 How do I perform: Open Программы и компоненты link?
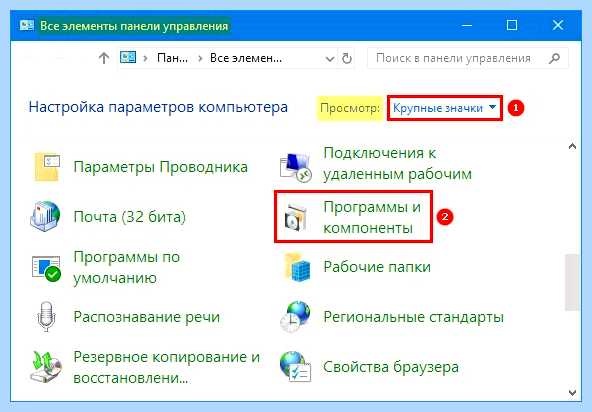pyautogui.click(x=372, y=217)
